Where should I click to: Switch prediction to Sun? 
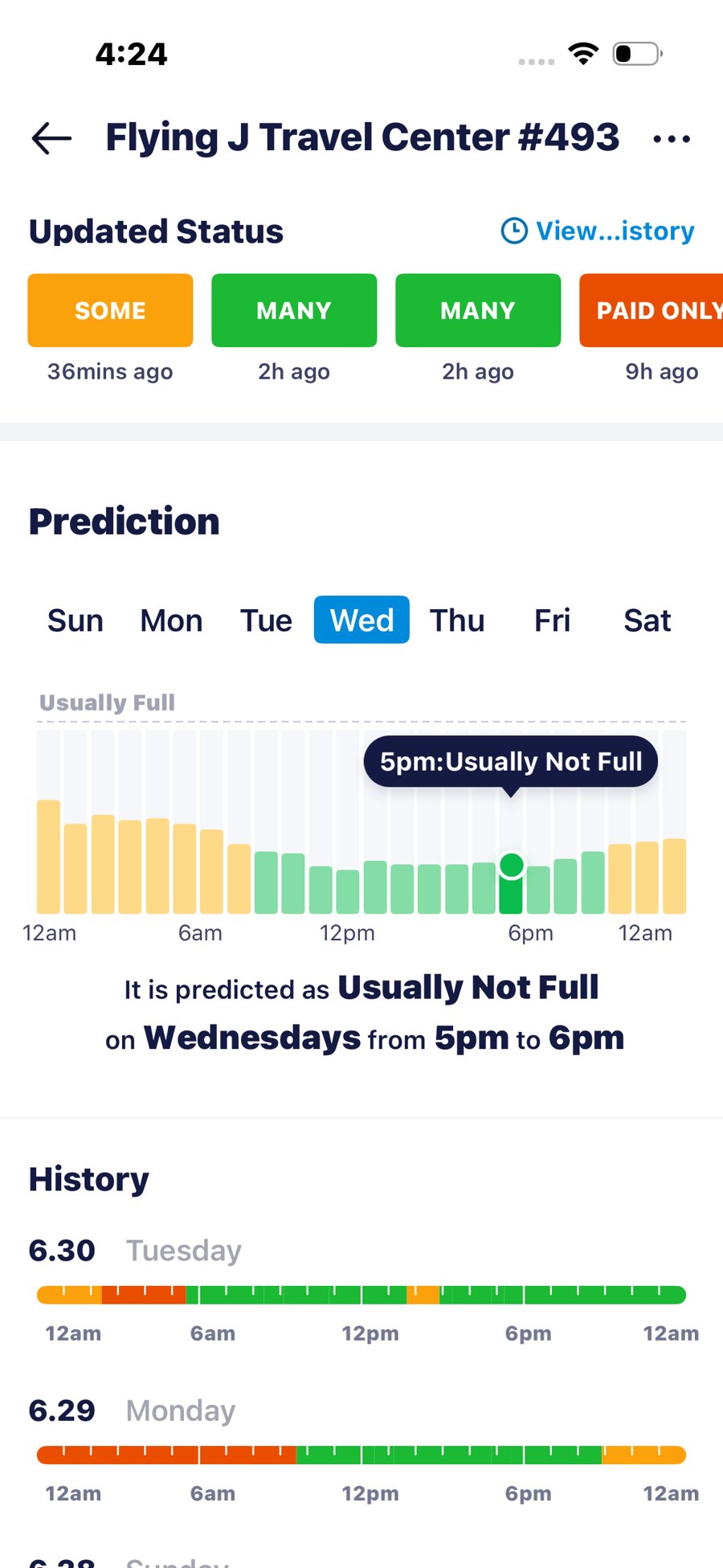[76, 620]
